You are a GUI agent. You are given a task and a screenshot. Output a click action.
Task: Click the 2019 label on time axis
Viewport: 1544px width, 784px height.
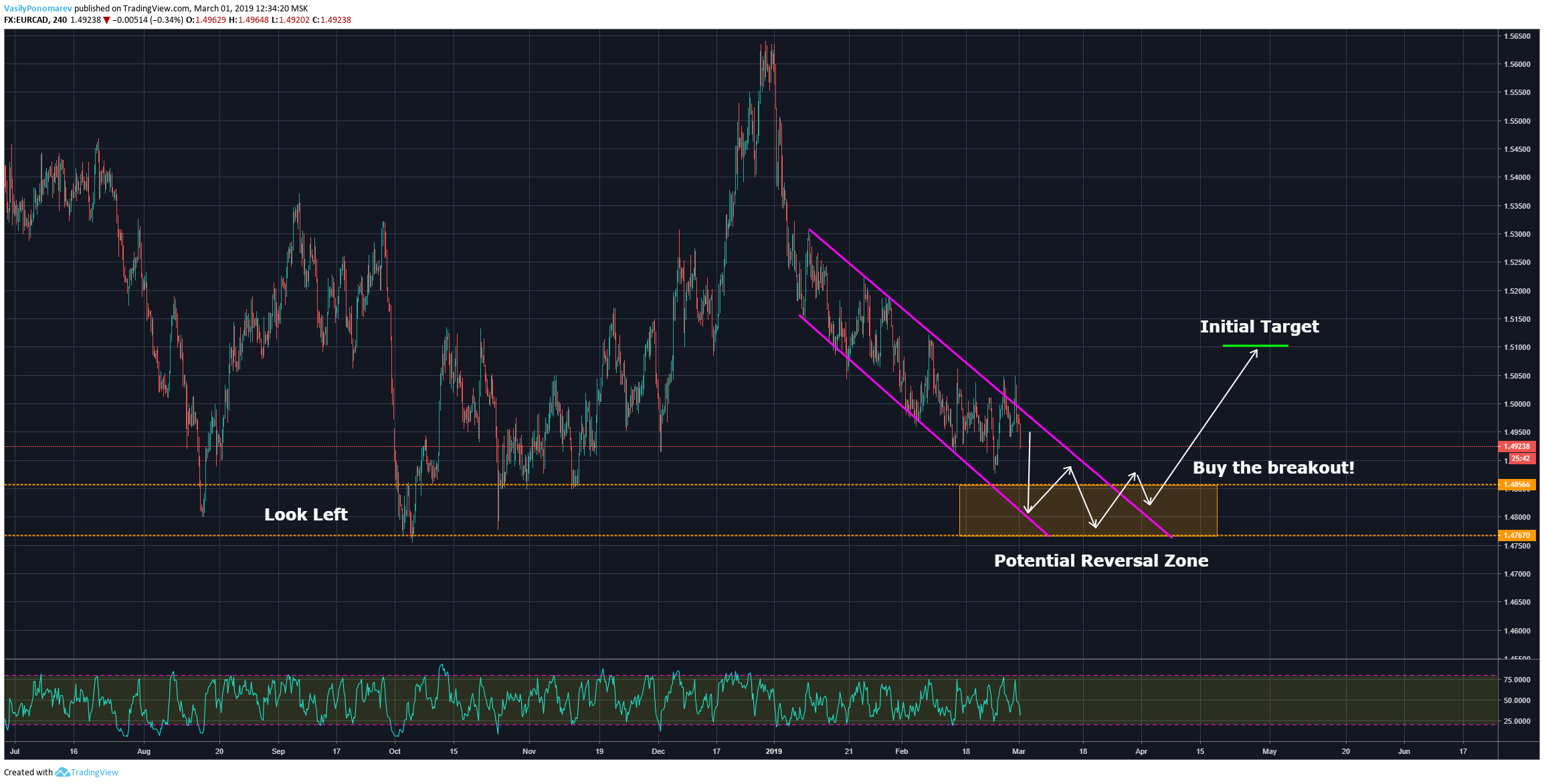[774, 751]
